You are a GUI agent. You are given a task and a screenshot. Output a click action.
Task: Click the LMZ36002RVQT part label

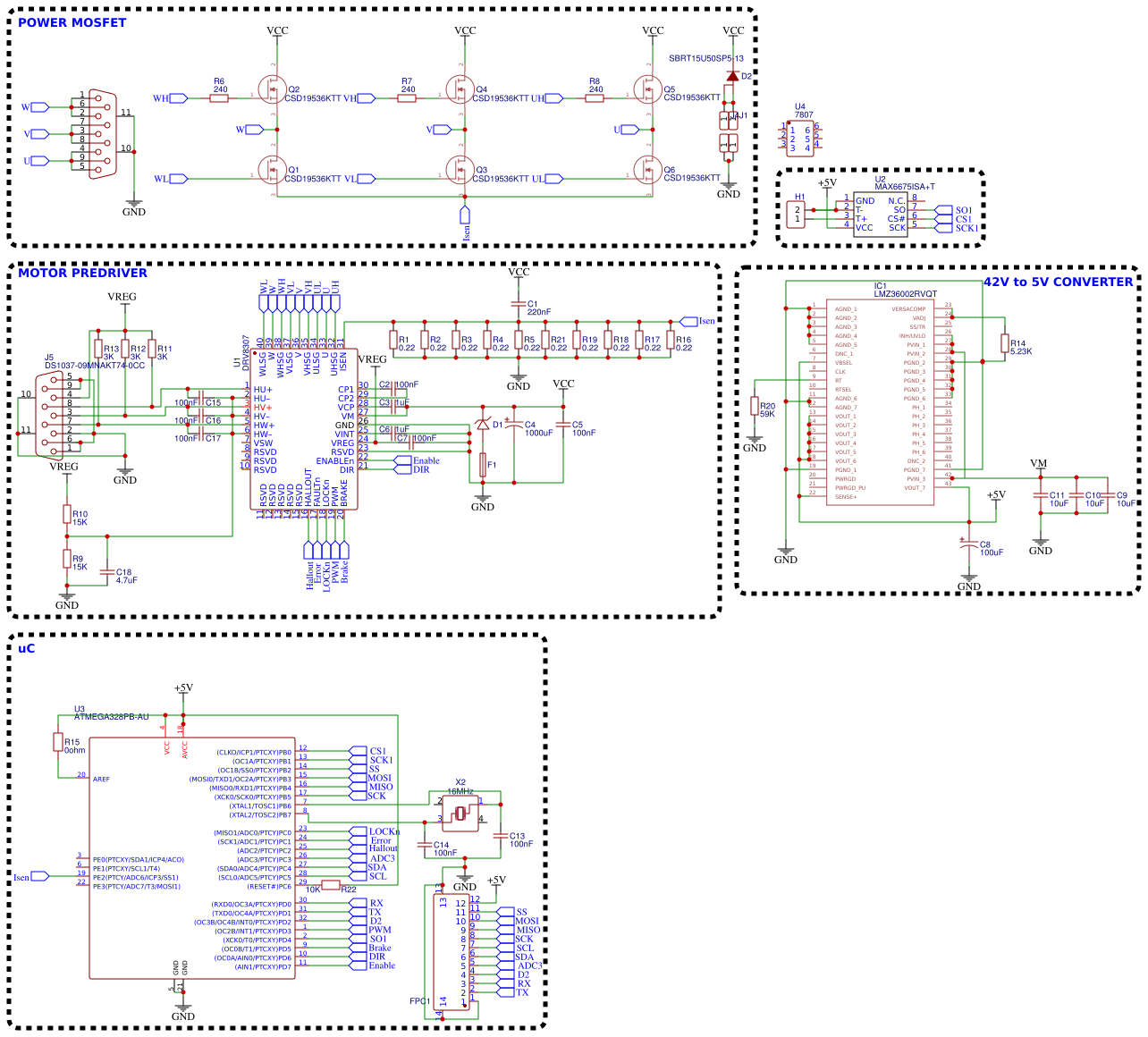tap(907, 294)
